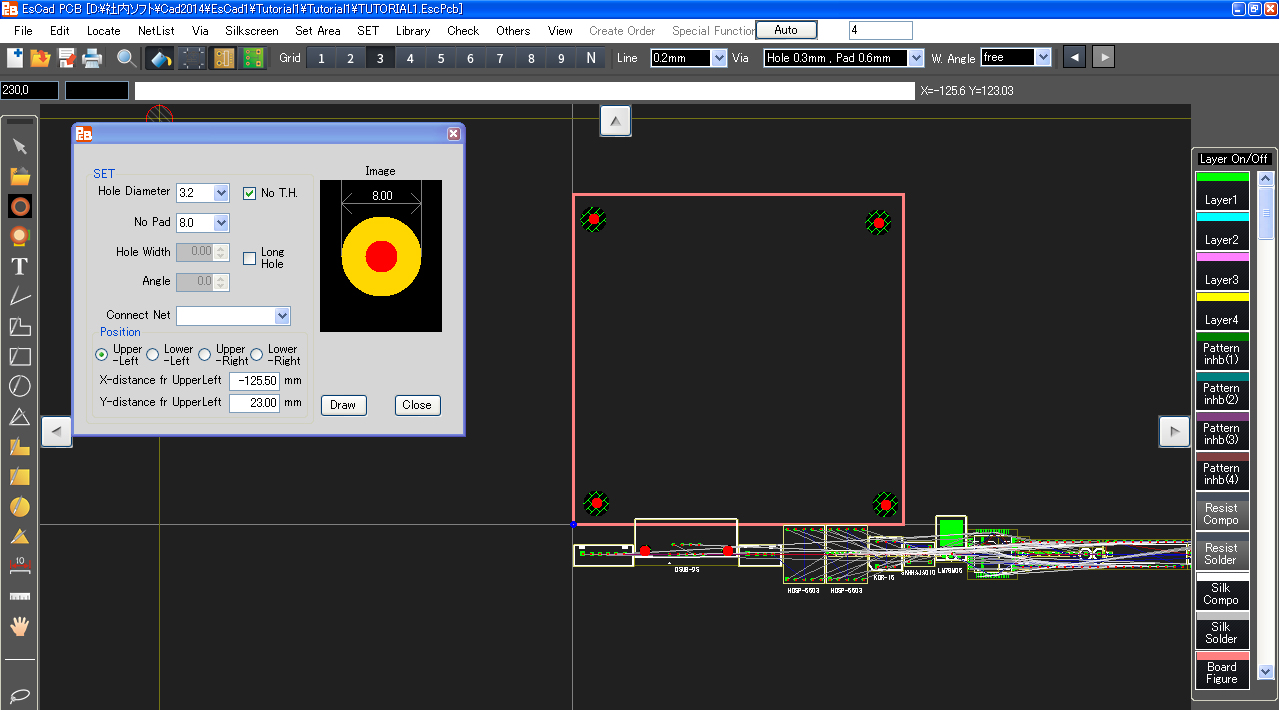Screen dimensions: 1279x710
Task: Select the line drawing tool
Action: click(x=20, y=296)
